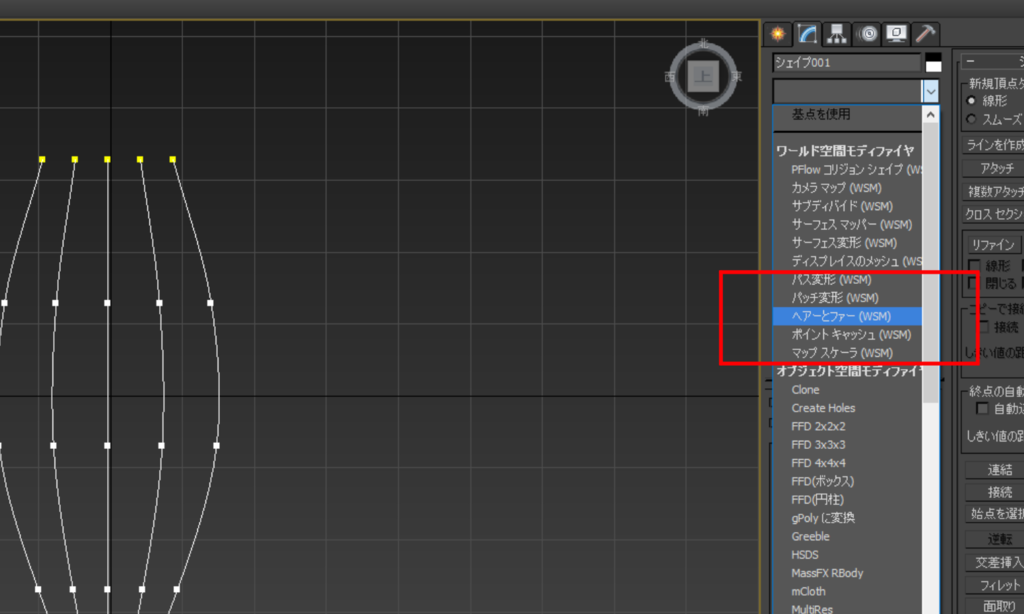Click the ラインを作成 button
The width and height of the screenshot is (1024, 614).
click(x=993, y=144)
